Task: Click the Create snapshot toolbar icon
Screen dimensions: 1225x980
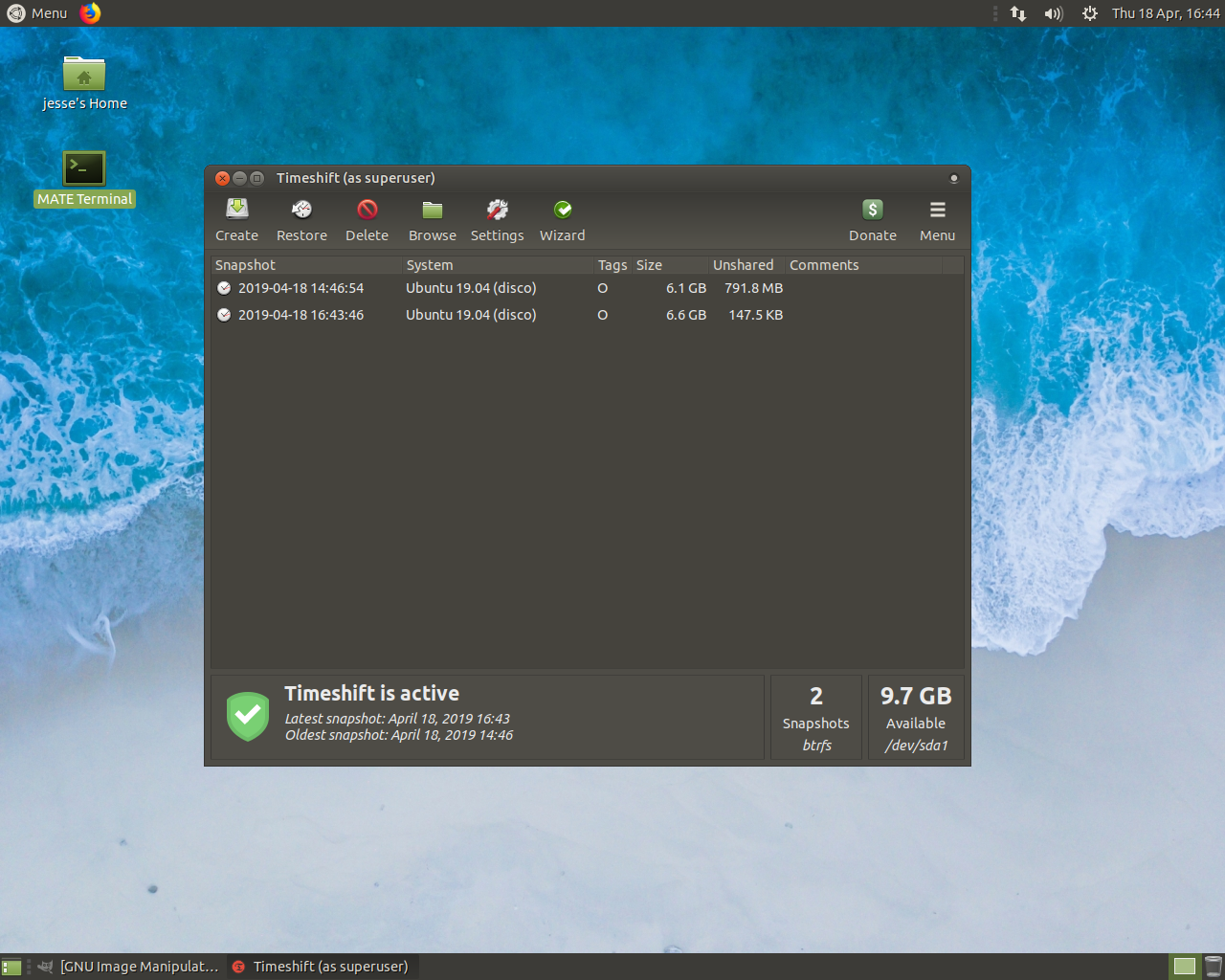Action: tap(237, 210)
